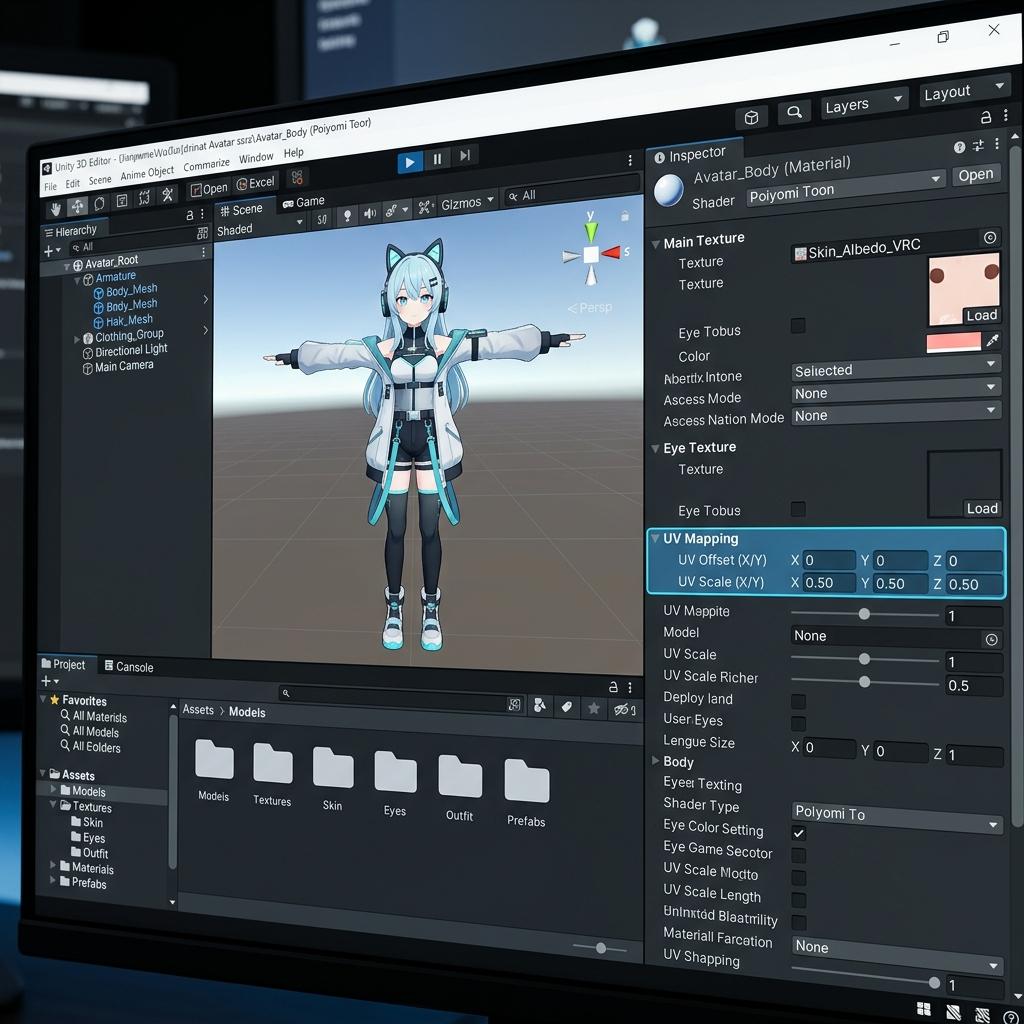Toggle scene lighting bulb icon

coord(347,216)
